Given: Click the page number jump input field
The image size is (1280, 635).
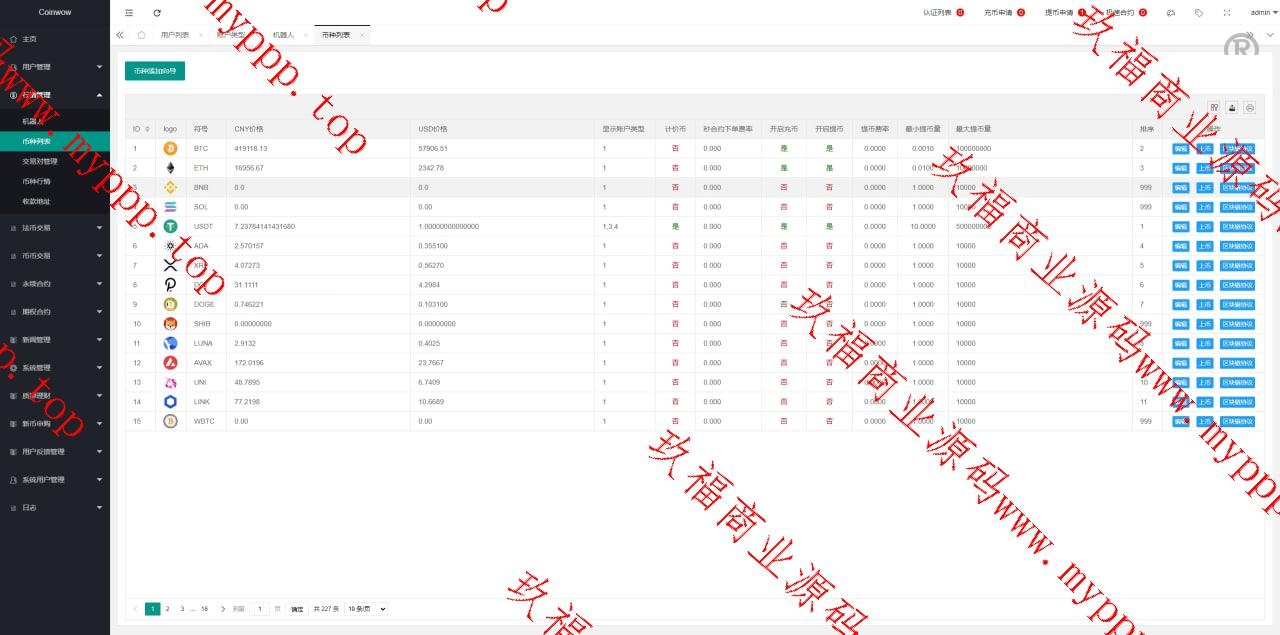Looking at the screenshot, I should [260, 609].
